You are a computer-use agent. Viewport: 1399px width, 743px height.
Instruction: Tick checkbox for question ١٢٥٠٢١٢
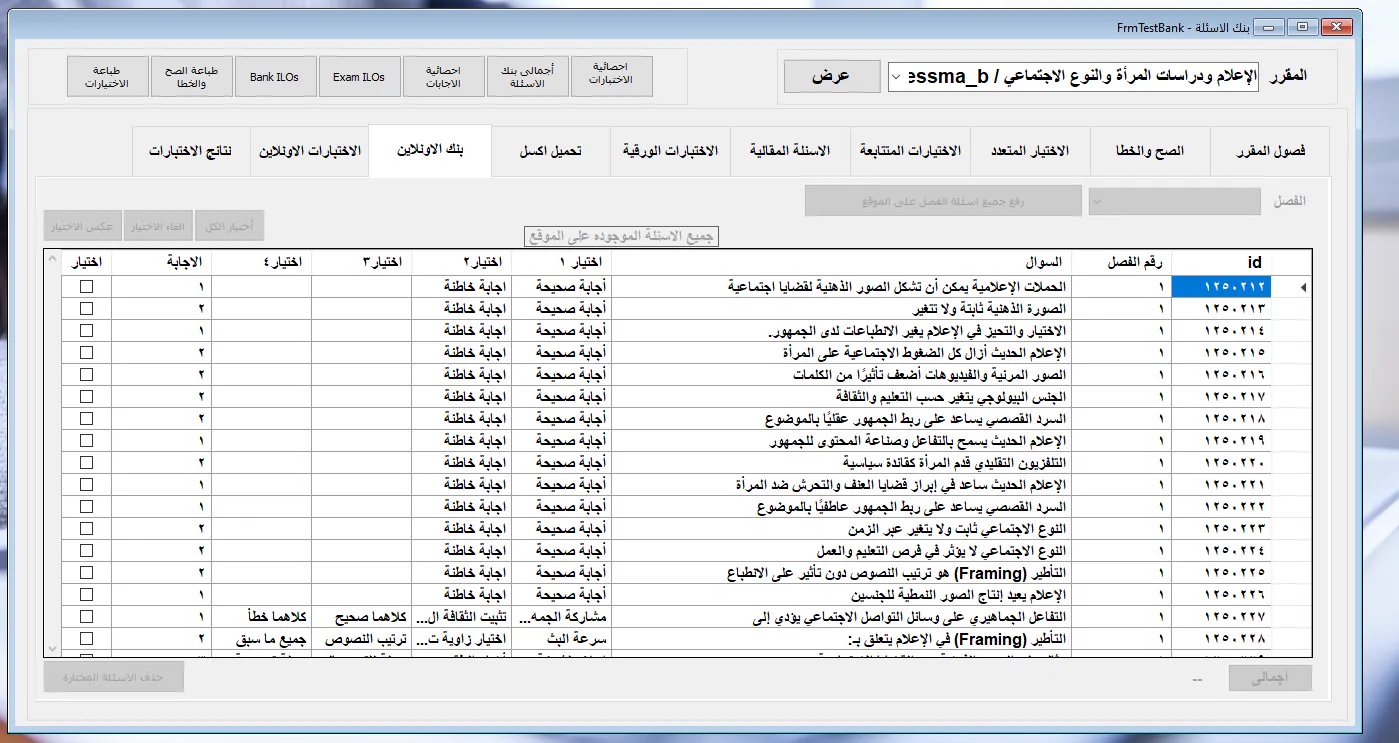[x=87, y=287]
